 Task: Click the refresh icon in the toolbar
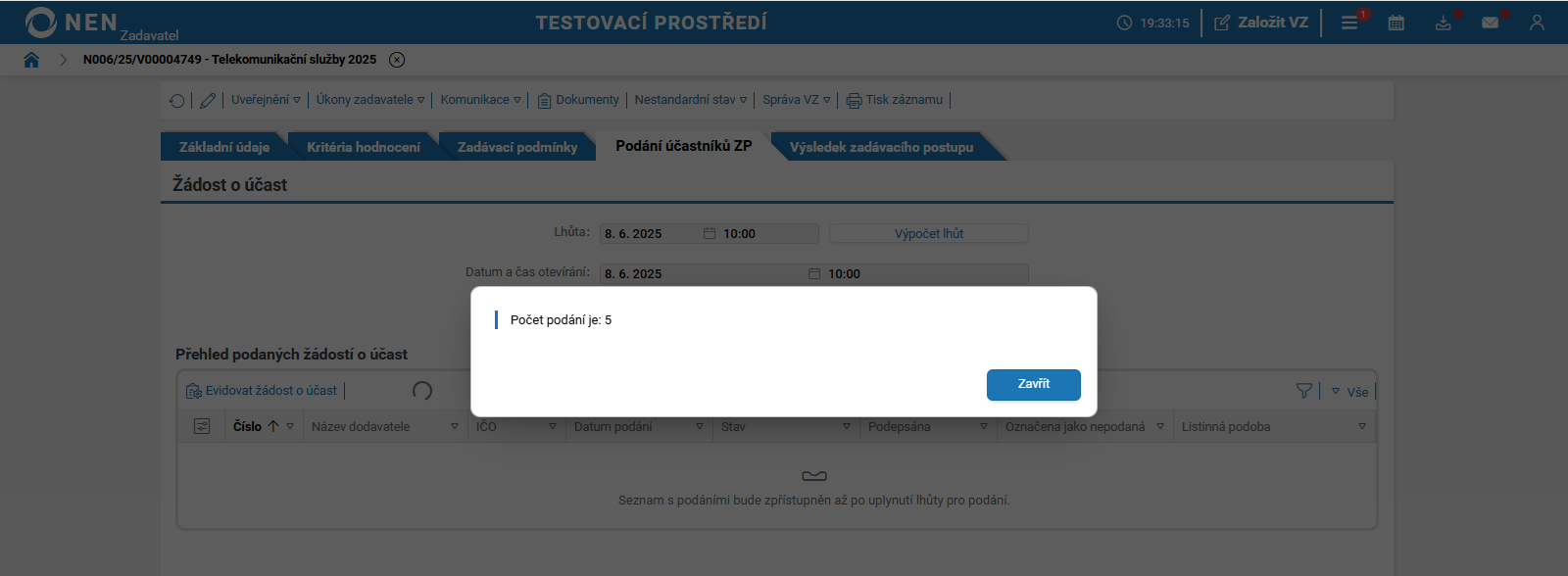point(177,100)
